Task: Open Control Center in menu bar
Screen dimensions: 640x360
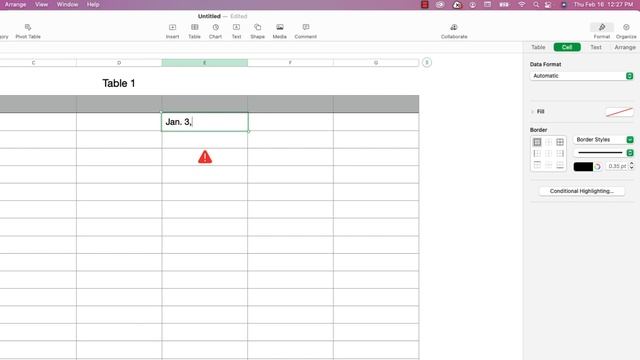Action: click(548, 4)
